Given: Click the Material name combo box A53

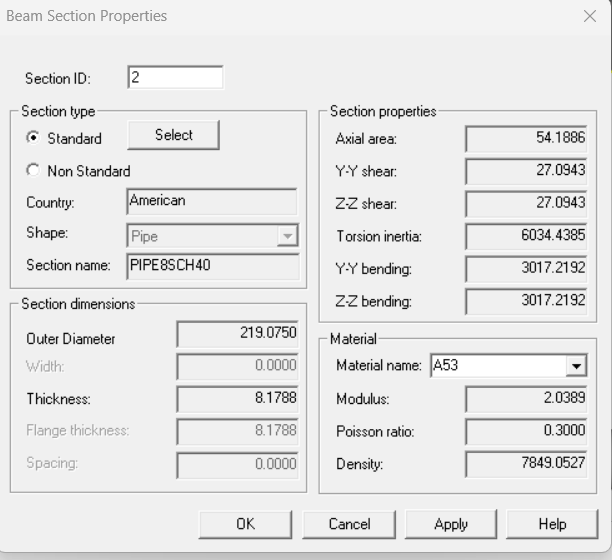Looking at the screenshot, I should click(509, 366).
